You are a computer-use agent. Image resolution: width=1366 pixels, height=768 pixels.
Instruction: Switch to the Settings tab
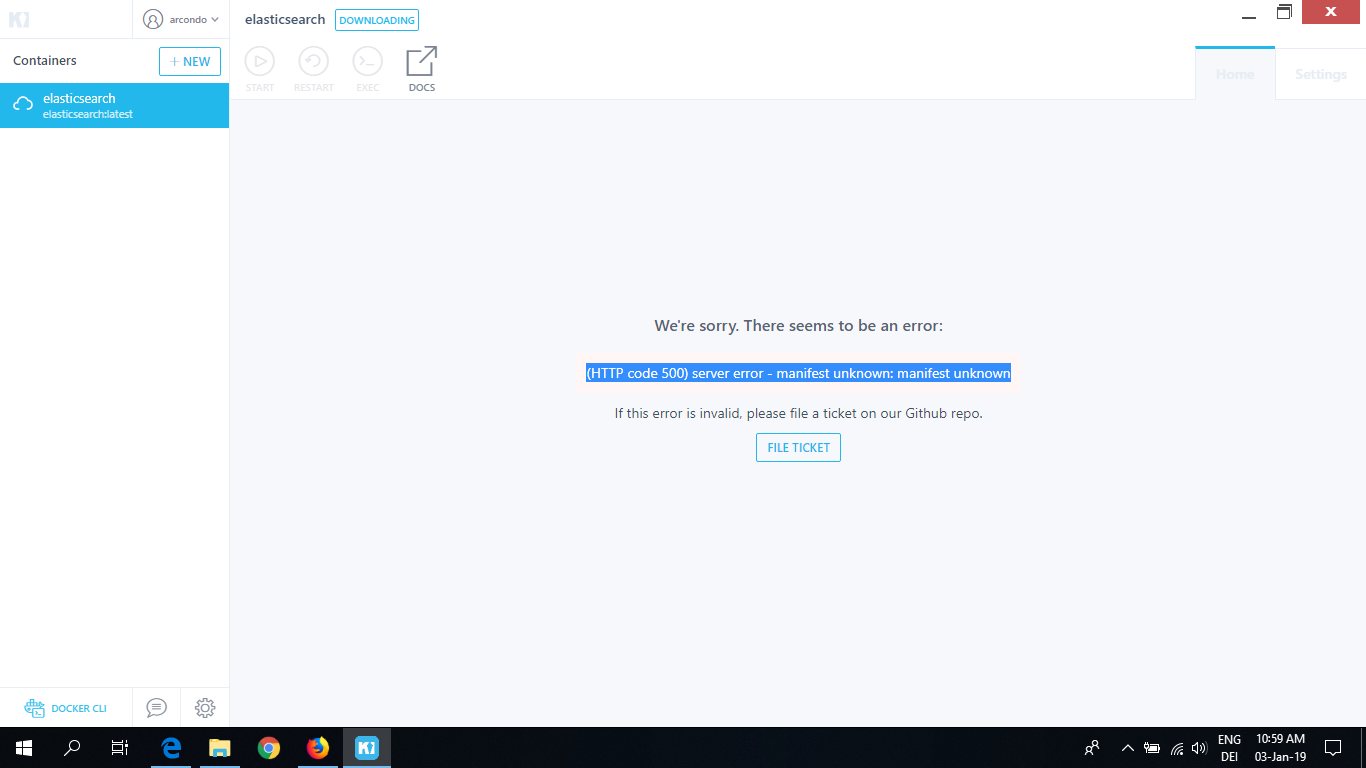1320,73
